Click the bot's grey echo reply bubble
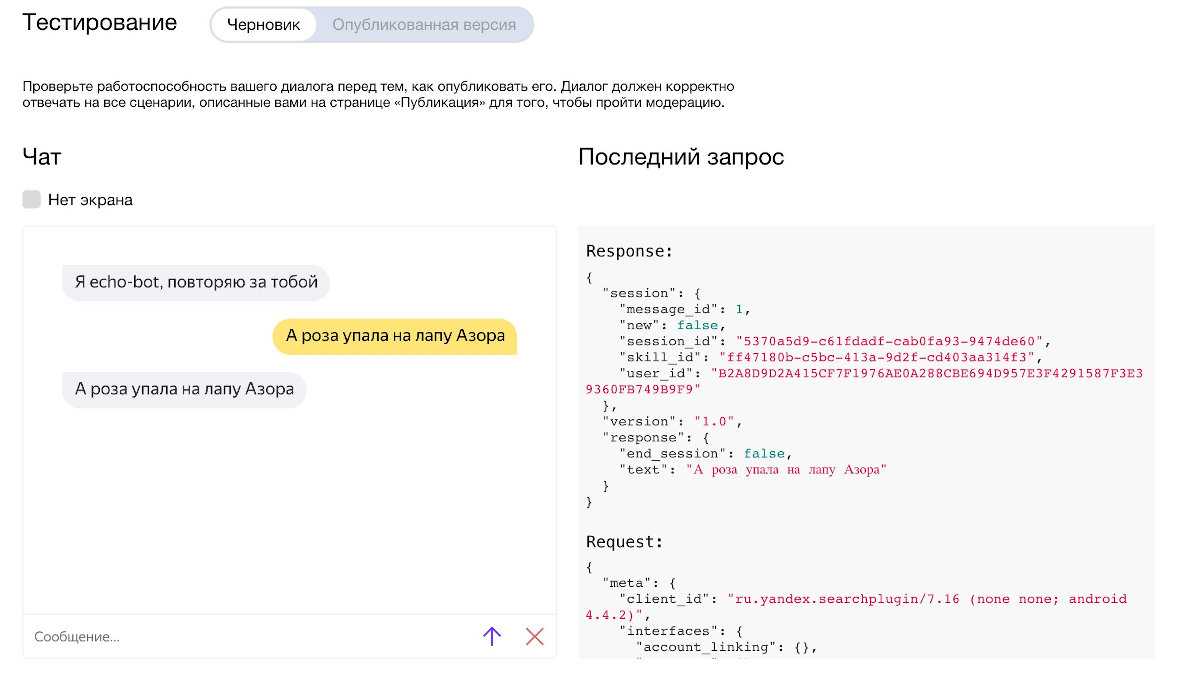 pyautogui.click(x=184, y=389)
